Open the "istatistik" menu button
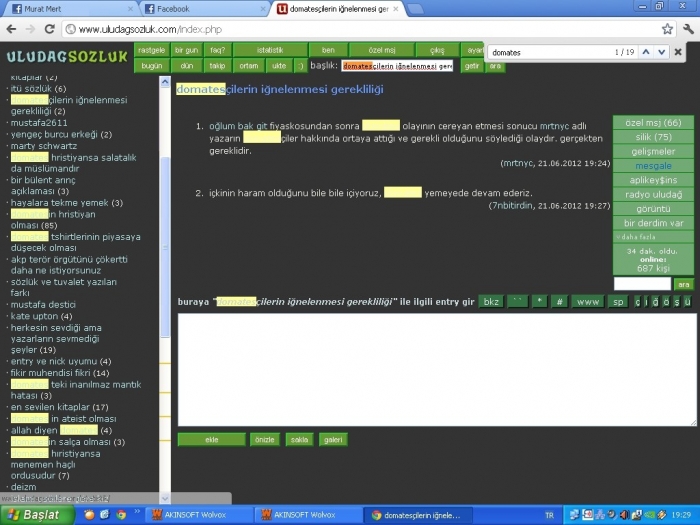This screenshot has height=525, width=700. [270, 50]
